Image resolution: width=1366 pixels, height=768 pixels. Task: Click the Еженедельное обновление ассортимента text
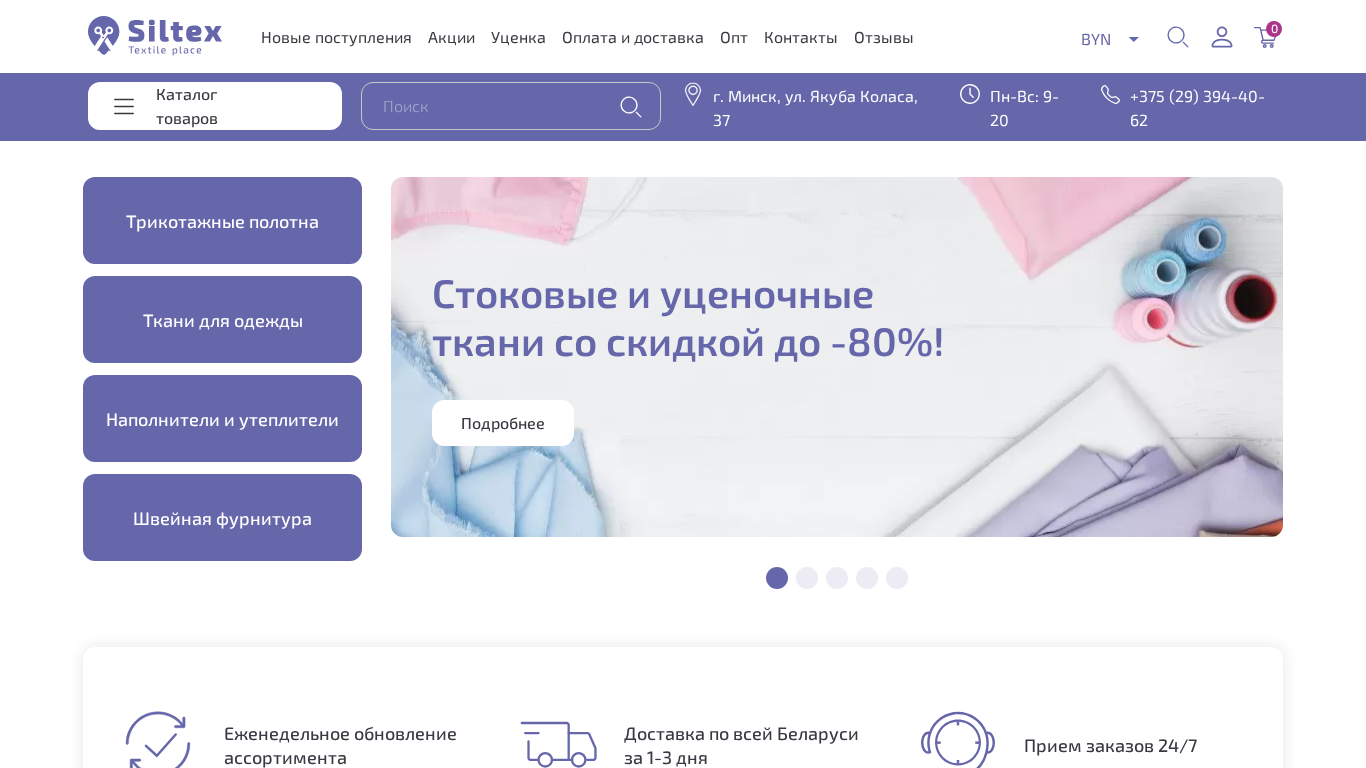(340, 746)
